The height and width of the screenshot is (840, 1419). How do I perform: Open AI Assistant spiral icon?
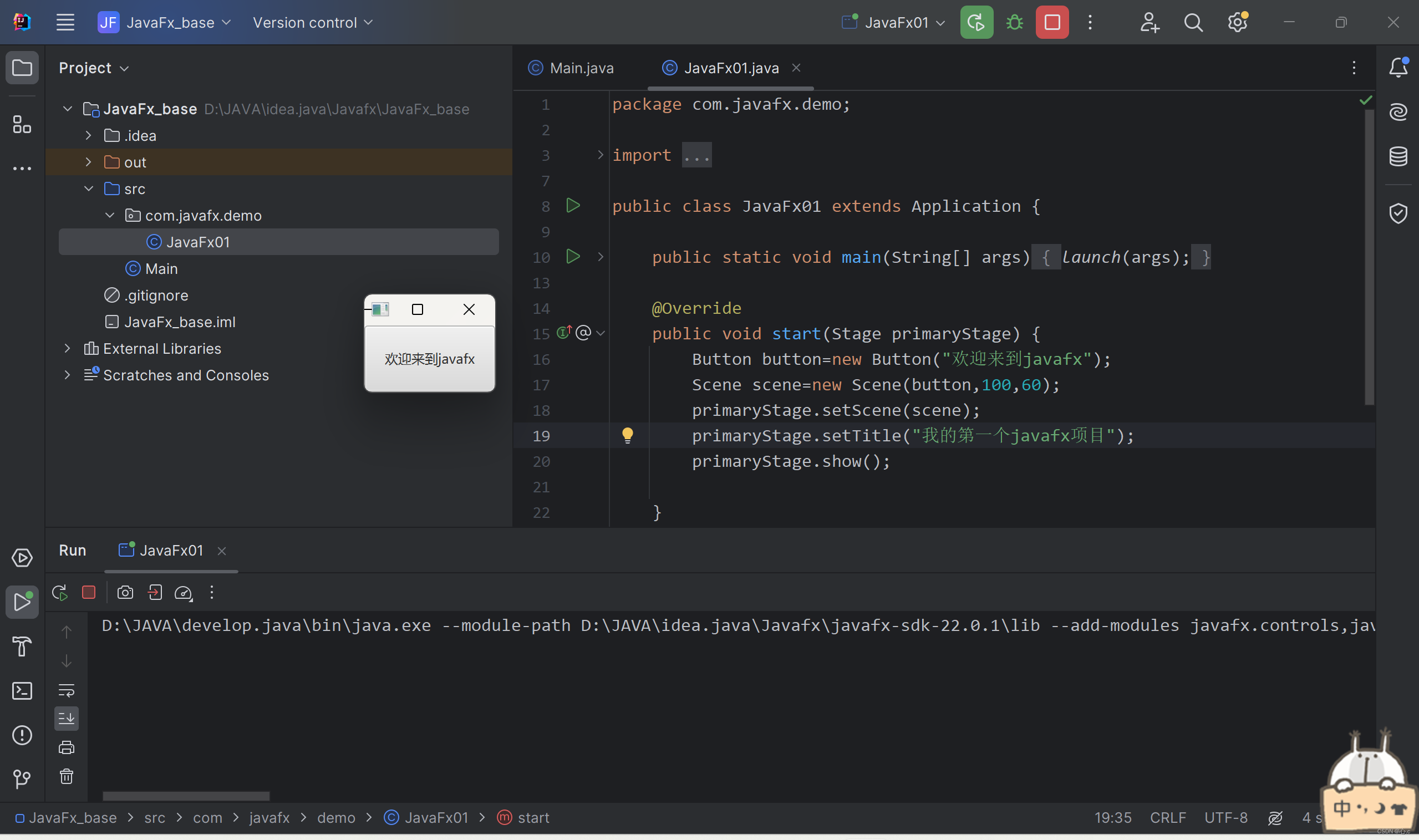coord(1398,112)
